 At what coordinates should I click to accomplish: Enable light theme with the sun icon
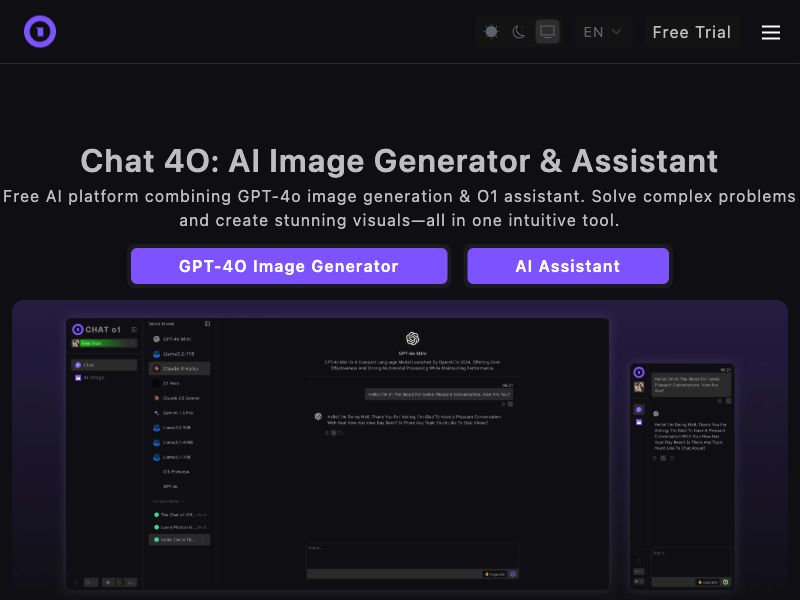click(x=491, y=31)
